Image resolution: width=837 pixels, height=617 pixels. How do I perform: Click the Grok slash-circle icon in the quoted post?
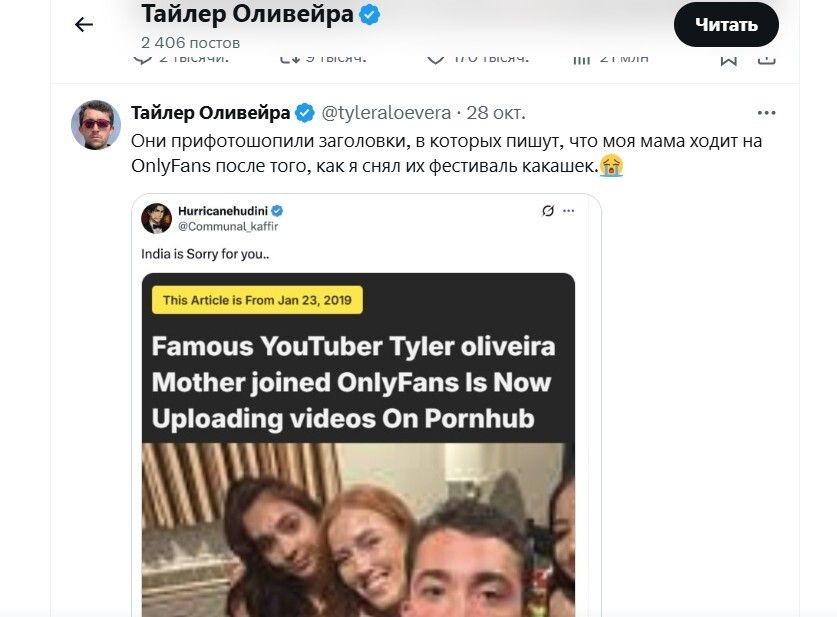(x=547, y=211)
